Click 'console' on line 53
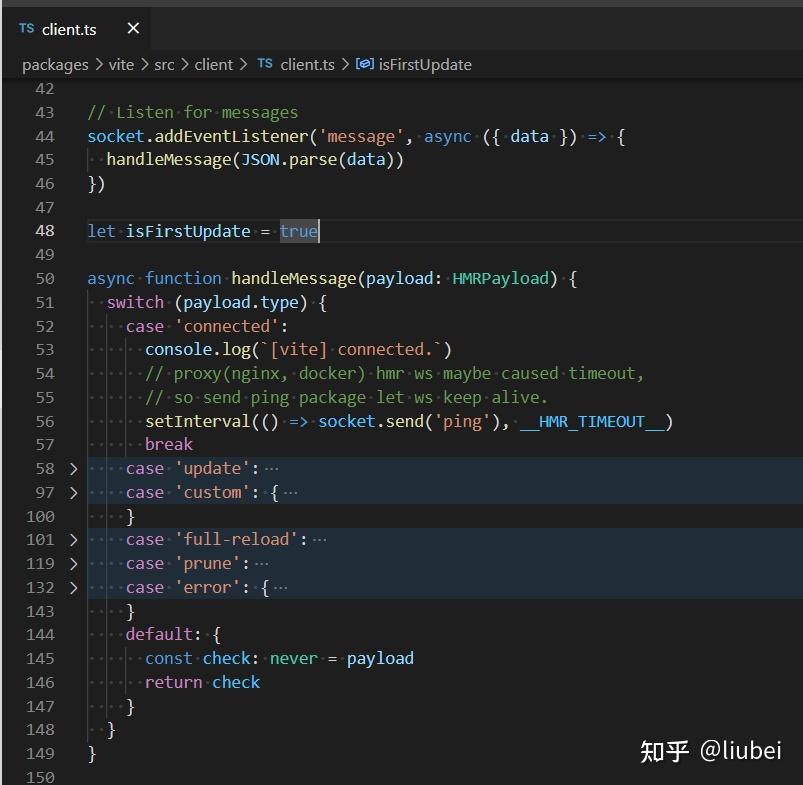Screen dimensions: 803x785 tap(178, 350)
